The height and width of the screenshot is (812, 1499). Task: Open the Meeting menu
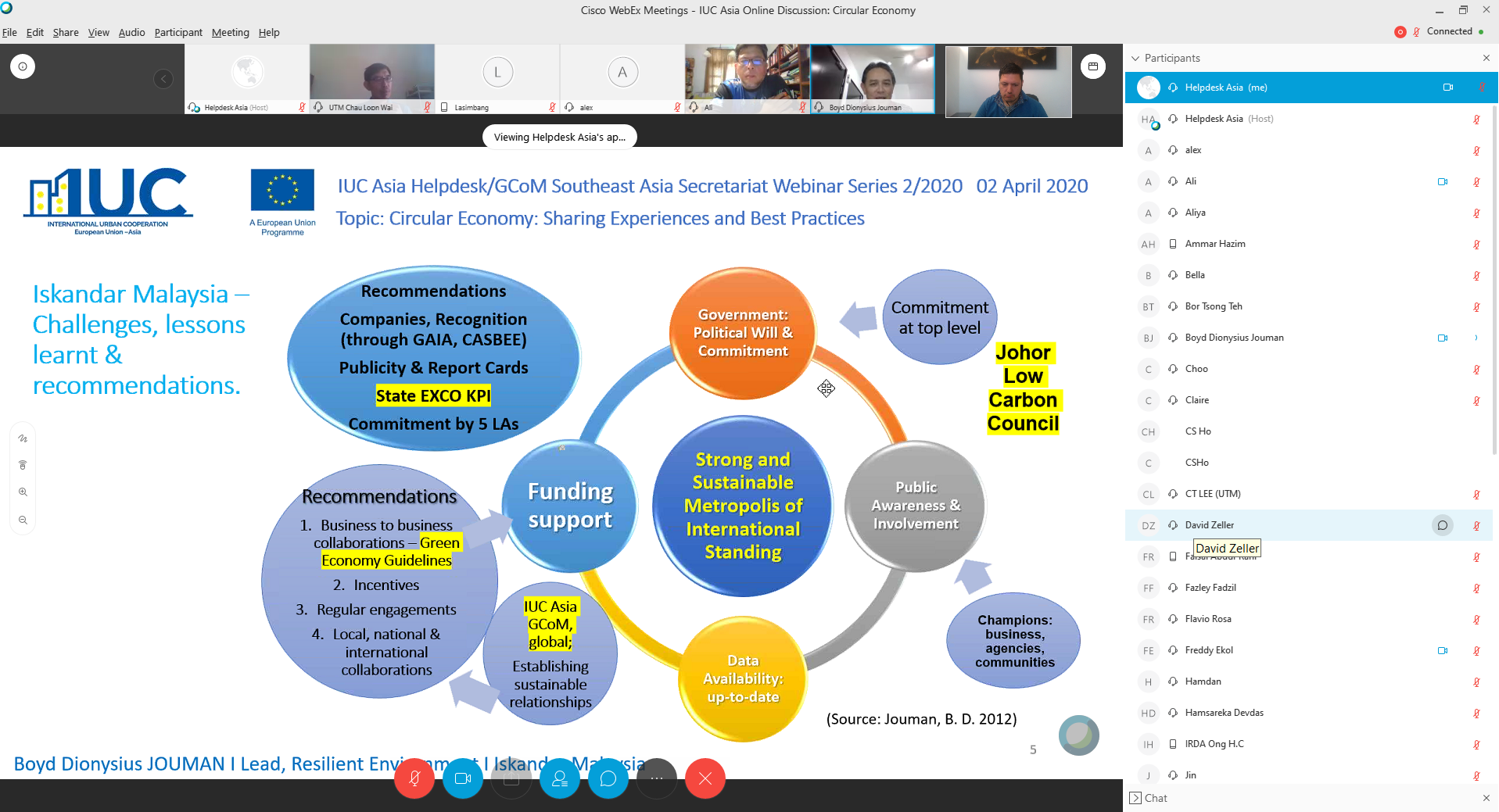click(230, 33)
